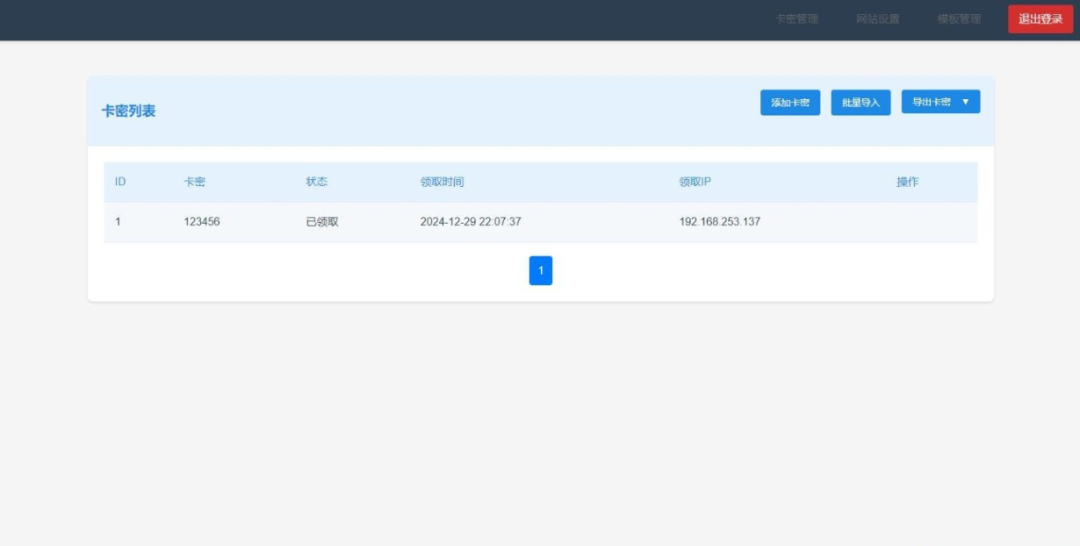Click the 卡密 column header

coord(194,182)
